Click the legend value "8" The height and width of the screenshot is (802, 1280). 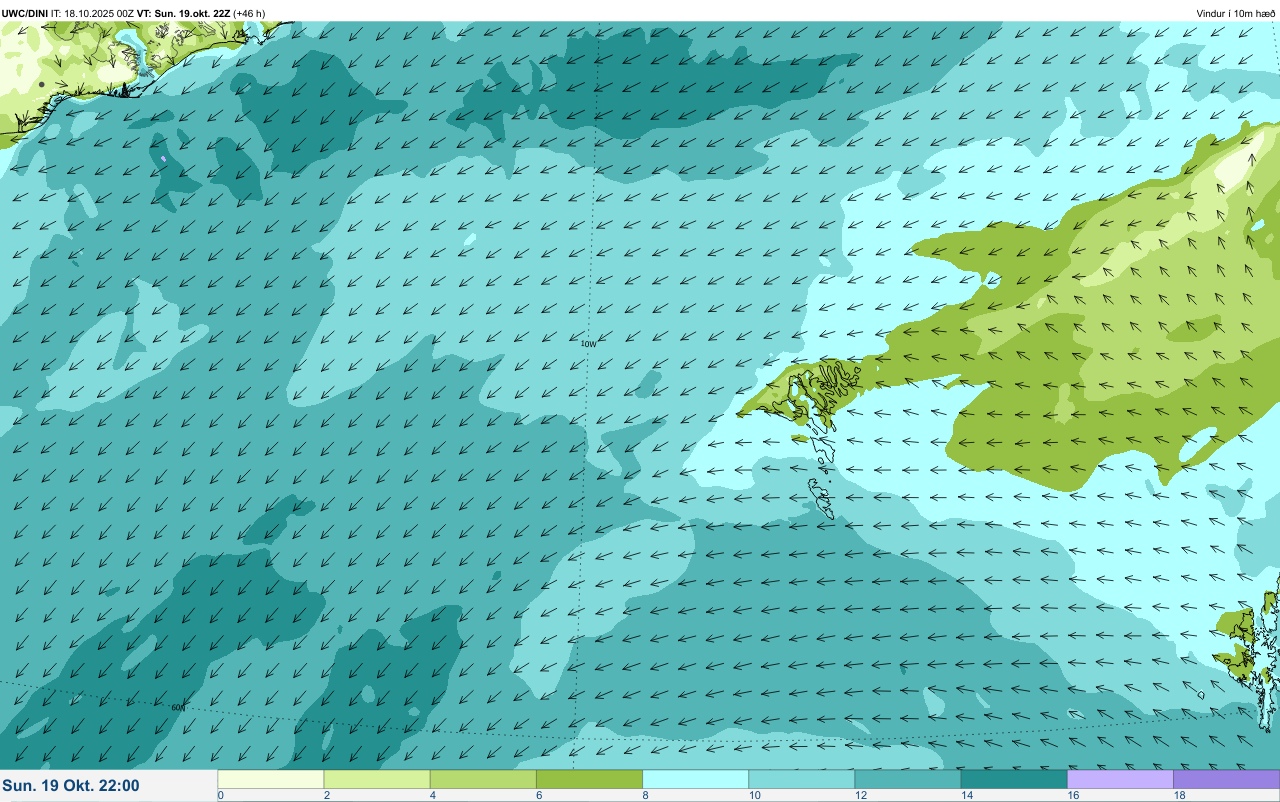tap(644, 796)
